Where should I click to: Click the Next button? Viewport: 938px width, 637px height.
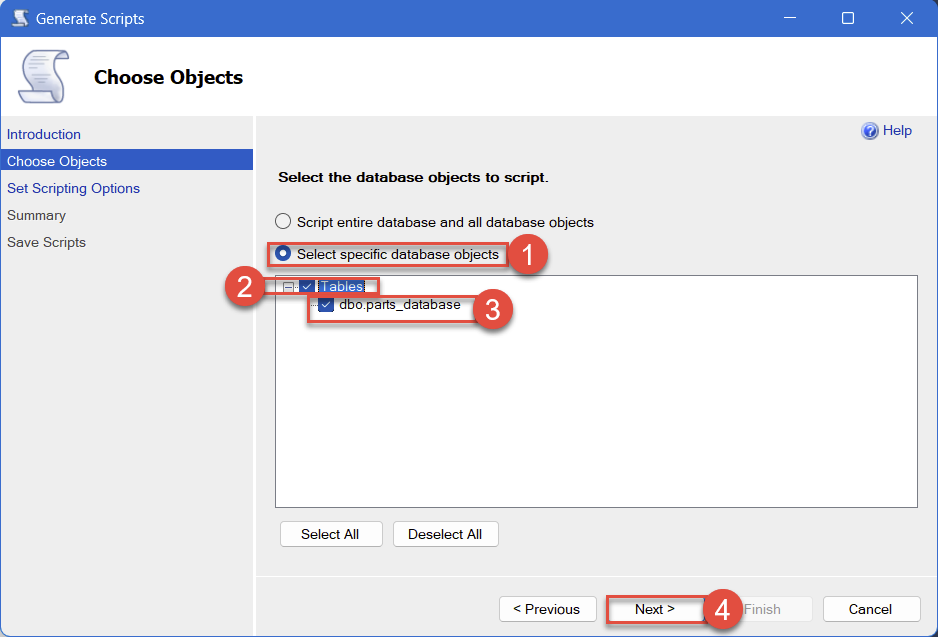[x=654, y=609]
